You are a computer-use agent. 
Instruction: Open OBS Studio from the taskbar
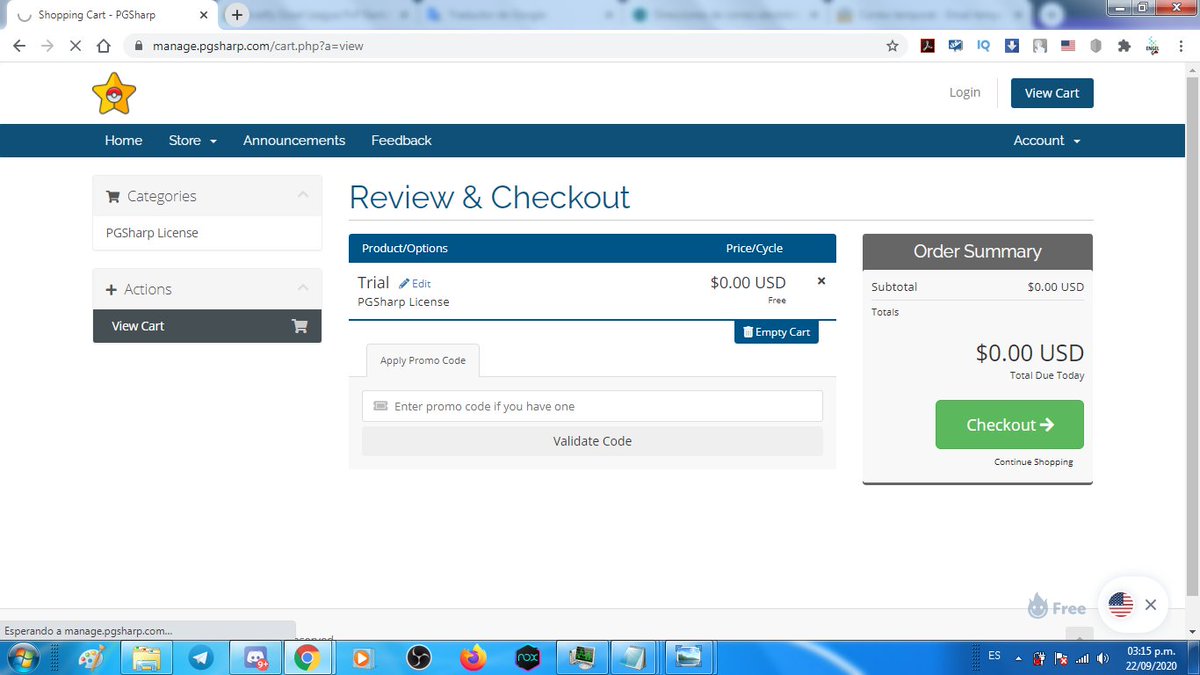[419, 657]
